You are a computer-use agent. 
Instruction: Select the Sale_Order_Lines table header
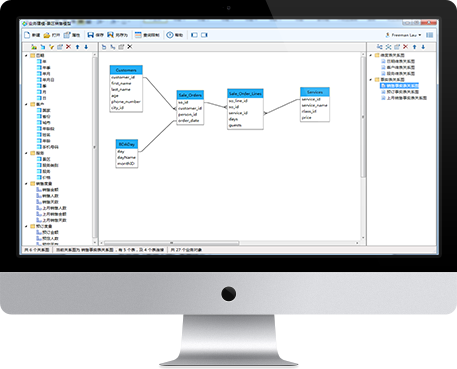click(245, 94)
